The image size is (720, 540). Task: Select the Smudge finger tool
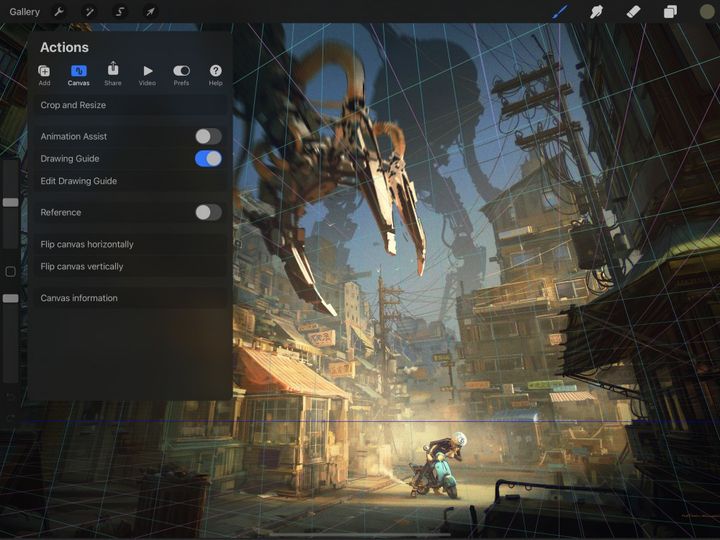click(x=597, y=12)
